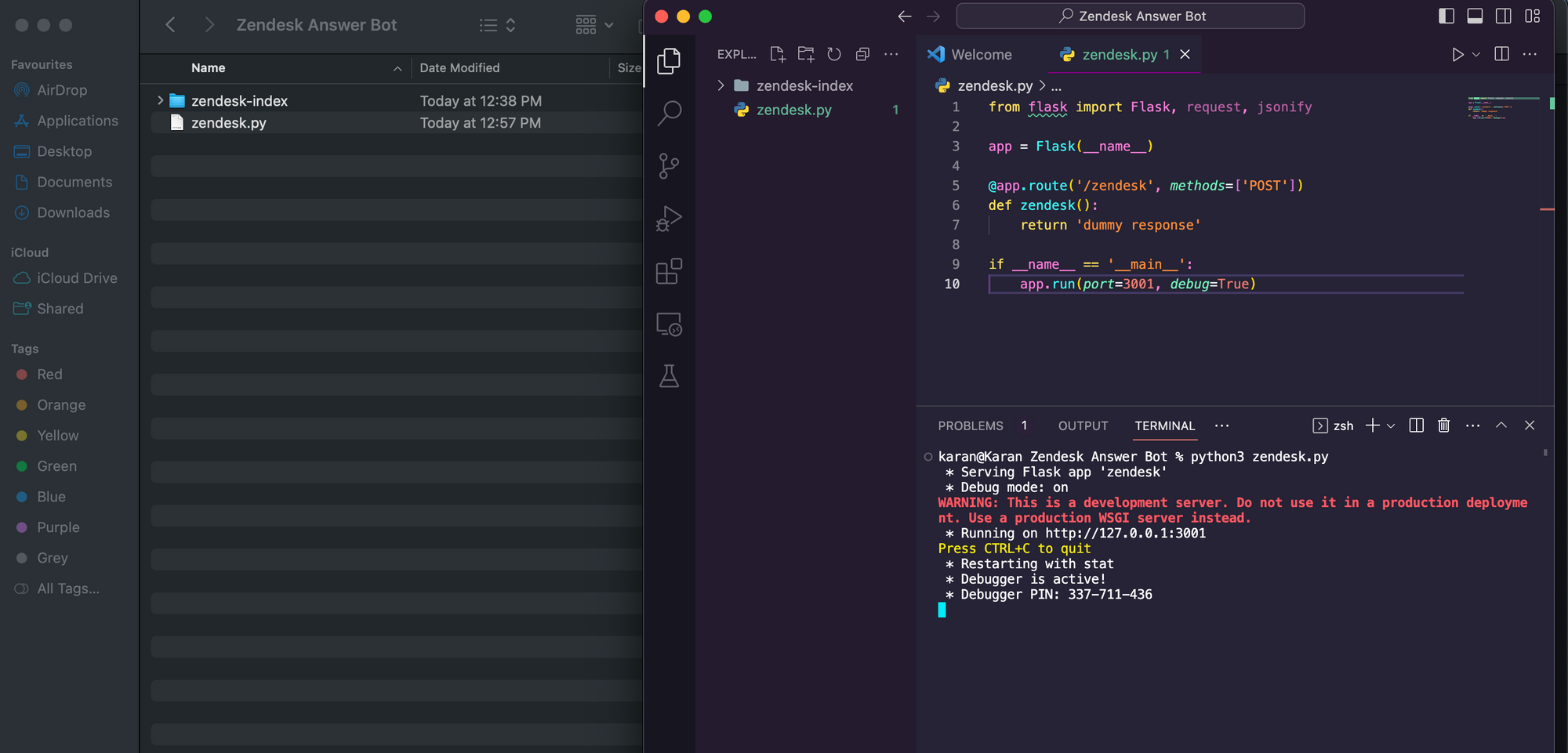Open the Extensions view
This screenshot has height=753, width=1568.
pos(669,271)
